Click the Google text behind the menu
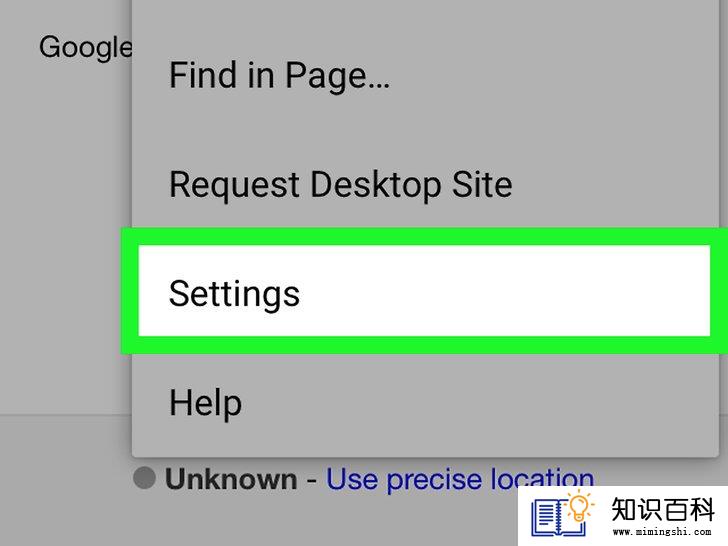Image resolution: width=728 pixels, height=546 pixels. pos(85,48)
